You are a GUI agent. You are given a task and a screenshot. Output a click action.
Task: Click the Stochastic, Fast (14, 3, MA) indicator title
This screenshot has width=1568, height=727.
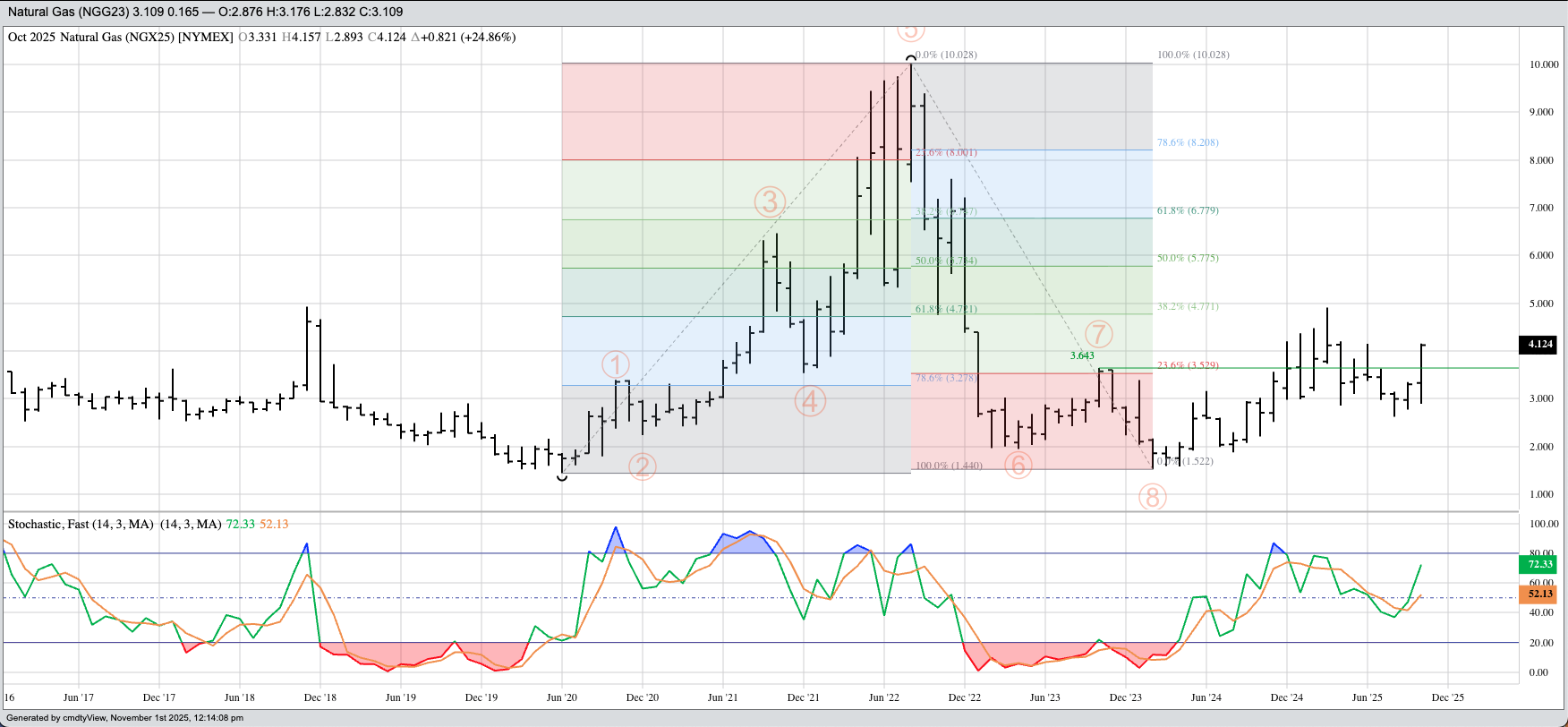81,524
